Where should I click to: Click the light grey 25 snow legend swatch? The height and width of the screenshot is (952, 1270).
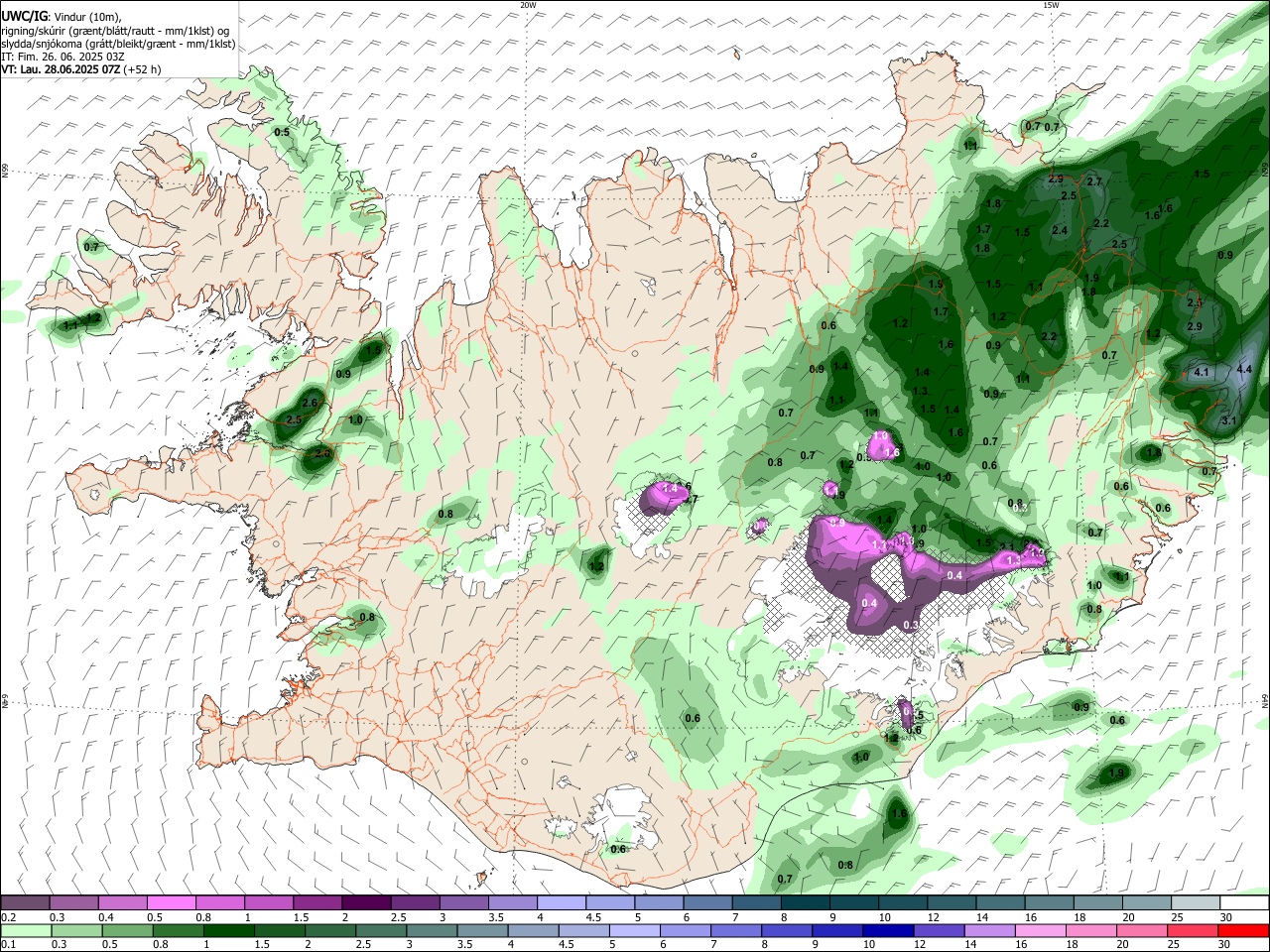point(1196,903)
